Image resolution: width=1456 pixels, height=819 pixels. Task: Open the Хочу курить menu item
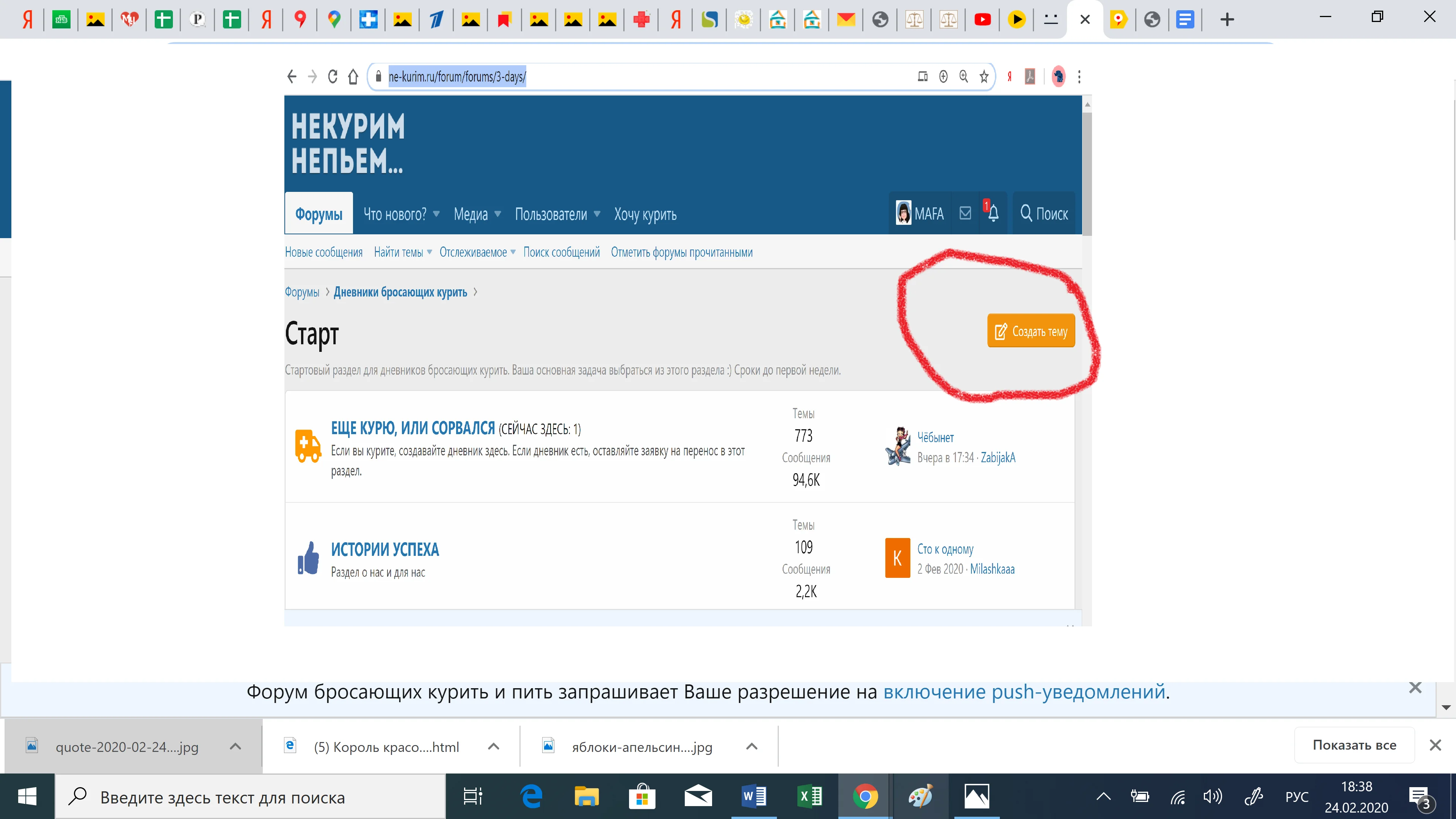pyautogui.click(x=645, y=214)
